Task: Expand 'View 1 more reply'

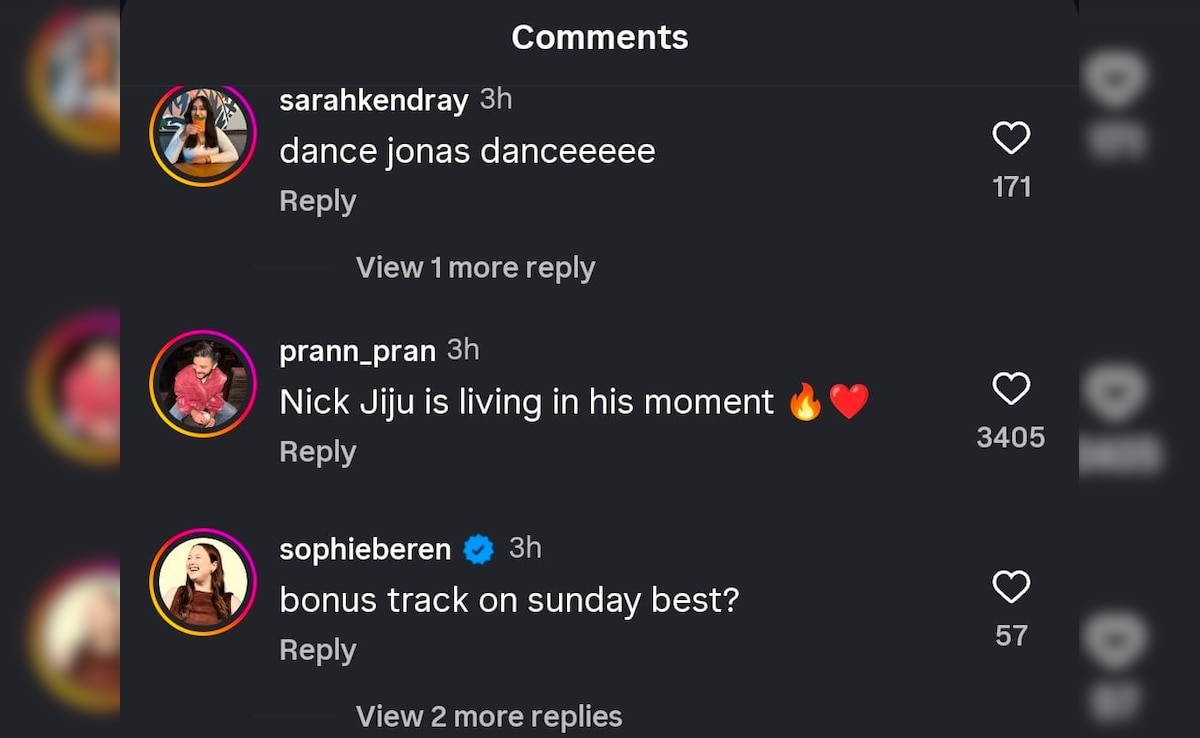Action: [475, 268]
